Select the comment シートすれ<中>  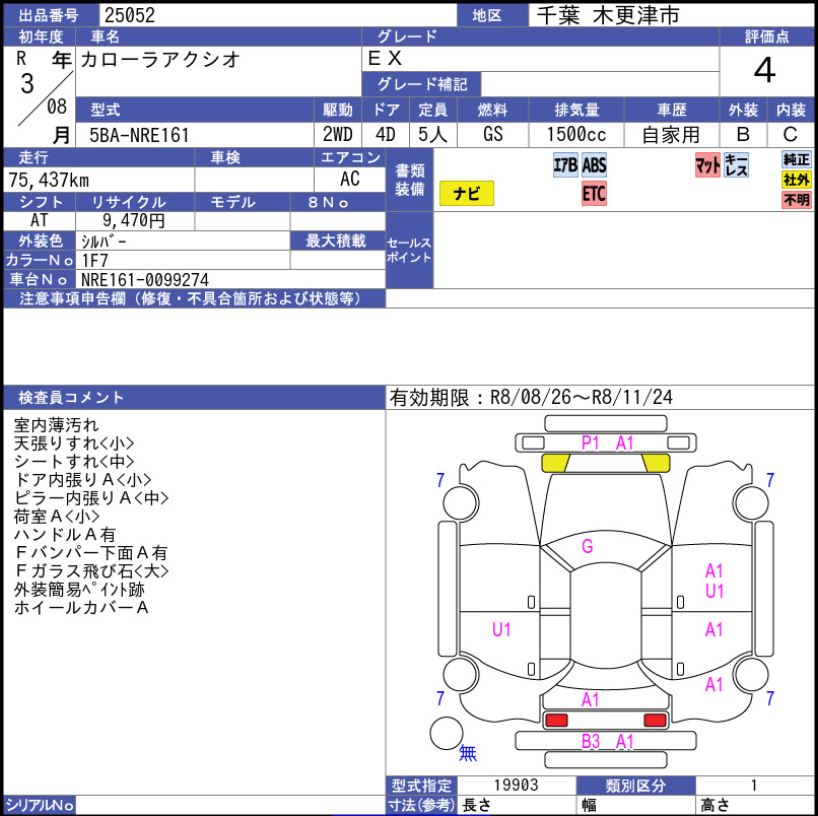pyautogui.click(x=74, y=462)
